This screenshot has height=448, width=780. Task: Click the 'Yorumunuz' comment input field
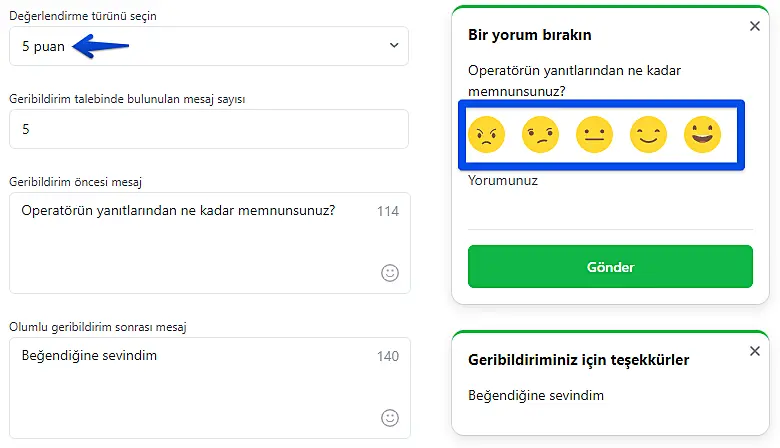click(610, 208)
